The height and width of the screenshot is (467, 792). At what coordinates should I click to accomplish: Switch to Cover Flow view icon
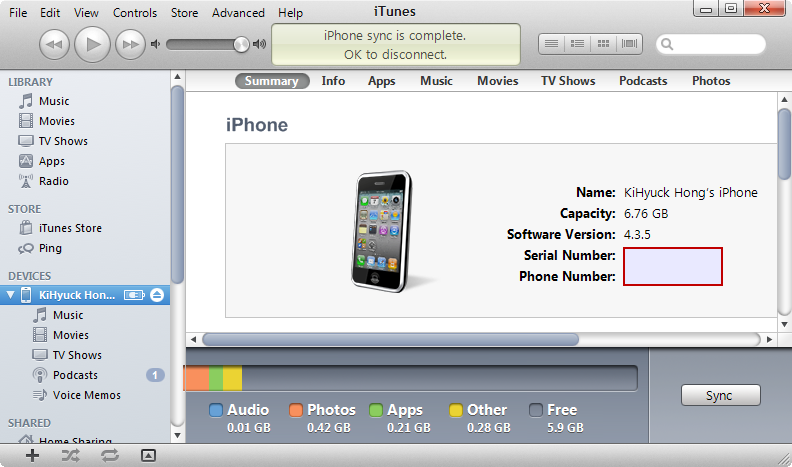tap(629, 44)
